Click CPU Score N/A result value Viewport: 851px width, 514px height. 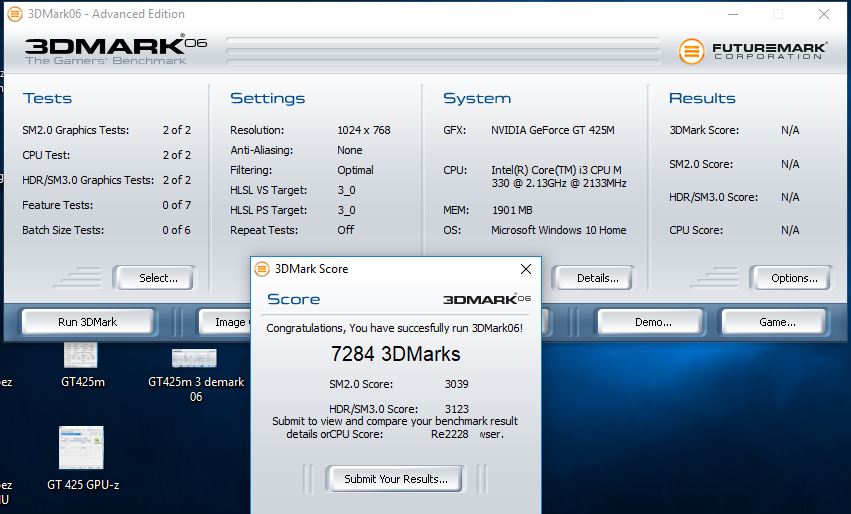[x=790, y=230]
